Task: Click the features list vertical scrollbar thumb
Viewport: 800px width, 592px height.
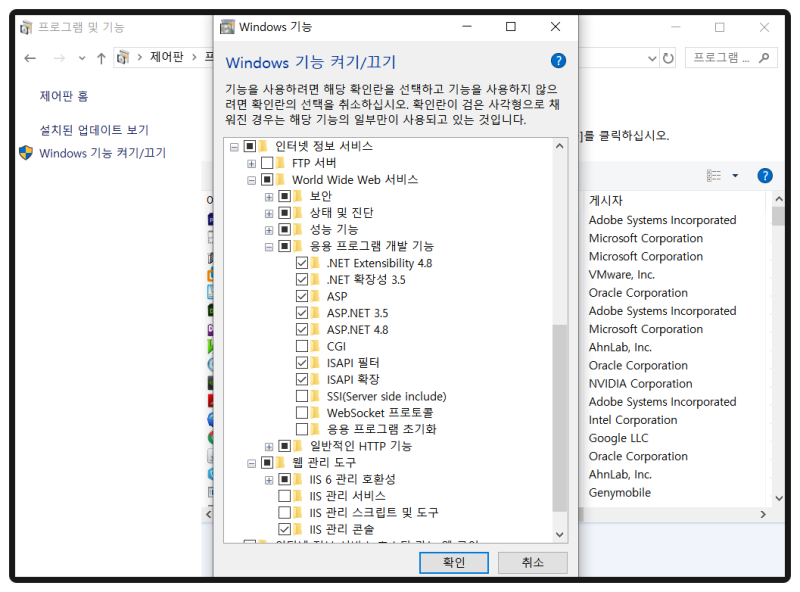Action: [x=560, y=417]
